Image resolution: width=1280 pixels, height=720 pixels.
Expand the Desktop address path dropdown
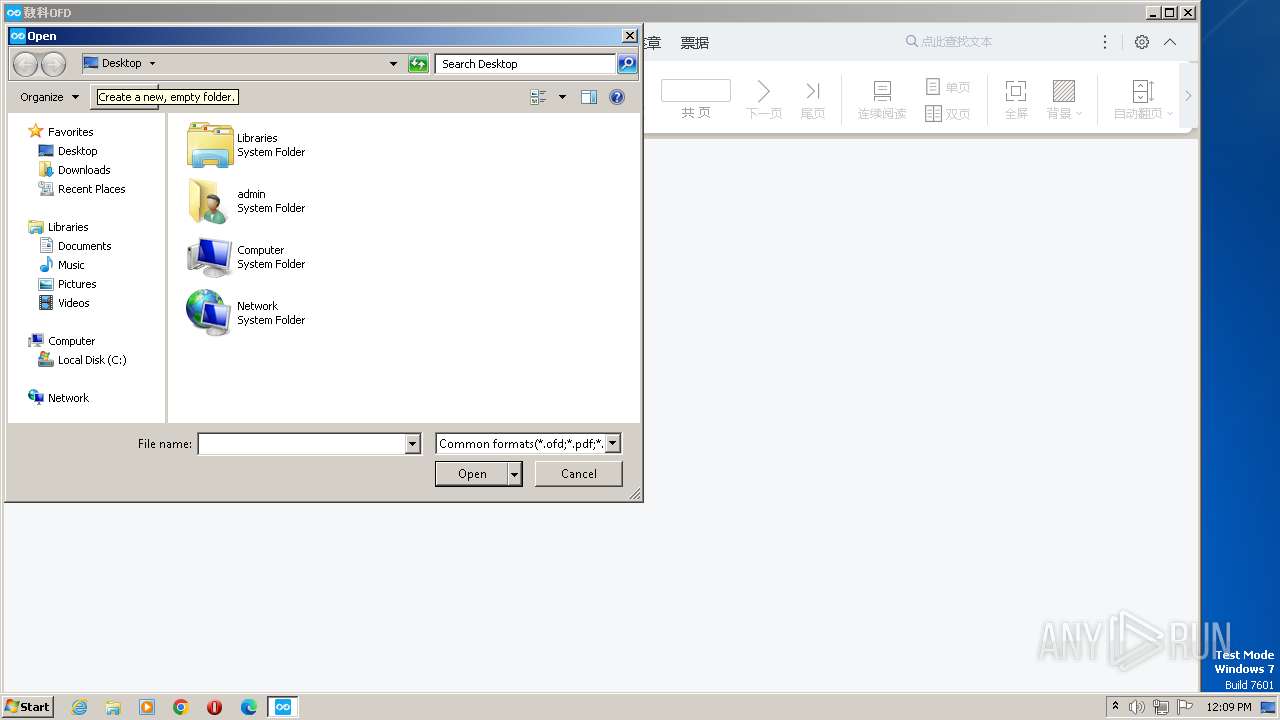(x=152, y=63)
